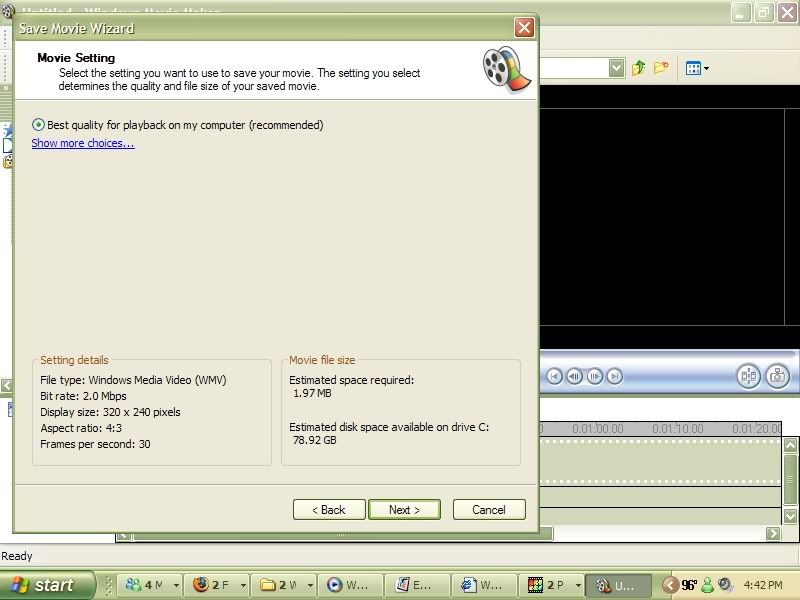Click the Back button in the wizard
The image size is (800, 600).
(x=329, y=510)
